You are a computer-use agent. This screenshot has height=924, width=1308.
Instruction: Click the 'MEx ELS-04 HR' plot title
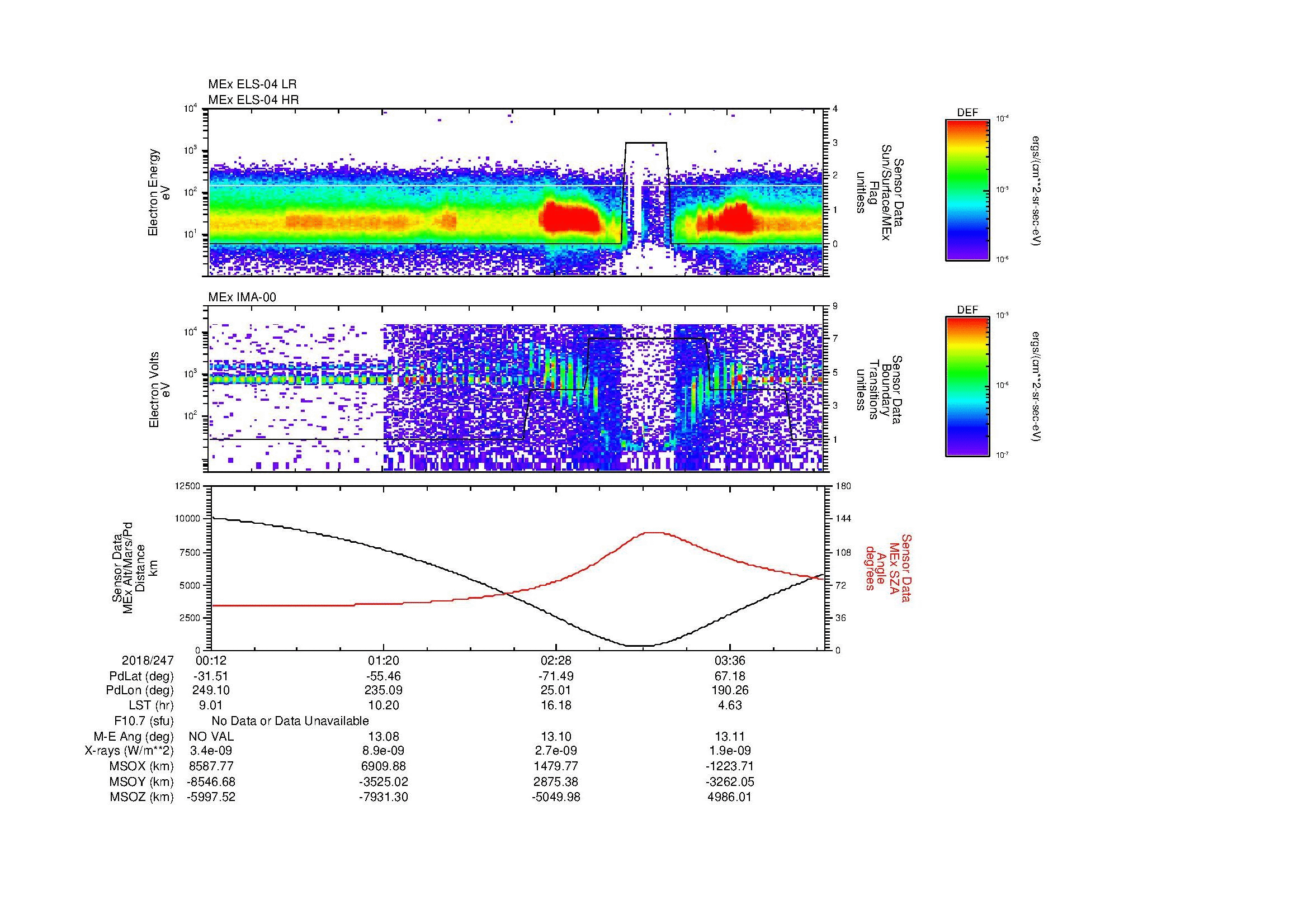coord(253,99)
